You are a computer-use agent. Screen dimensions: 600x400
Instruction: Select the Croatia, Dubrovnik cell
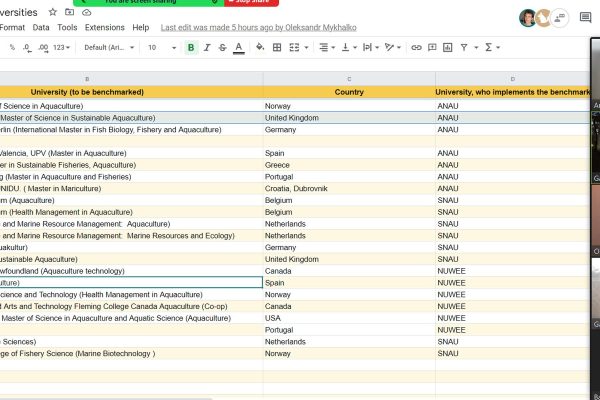(x=349, y=189)
